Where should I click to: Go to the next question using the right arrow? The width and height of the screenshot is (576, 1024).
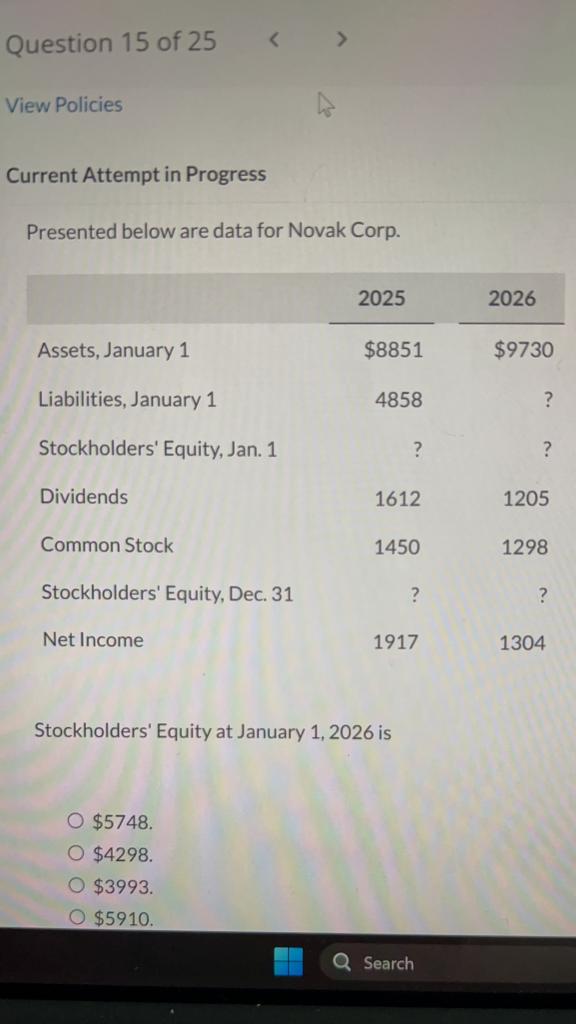coord(341,38)
